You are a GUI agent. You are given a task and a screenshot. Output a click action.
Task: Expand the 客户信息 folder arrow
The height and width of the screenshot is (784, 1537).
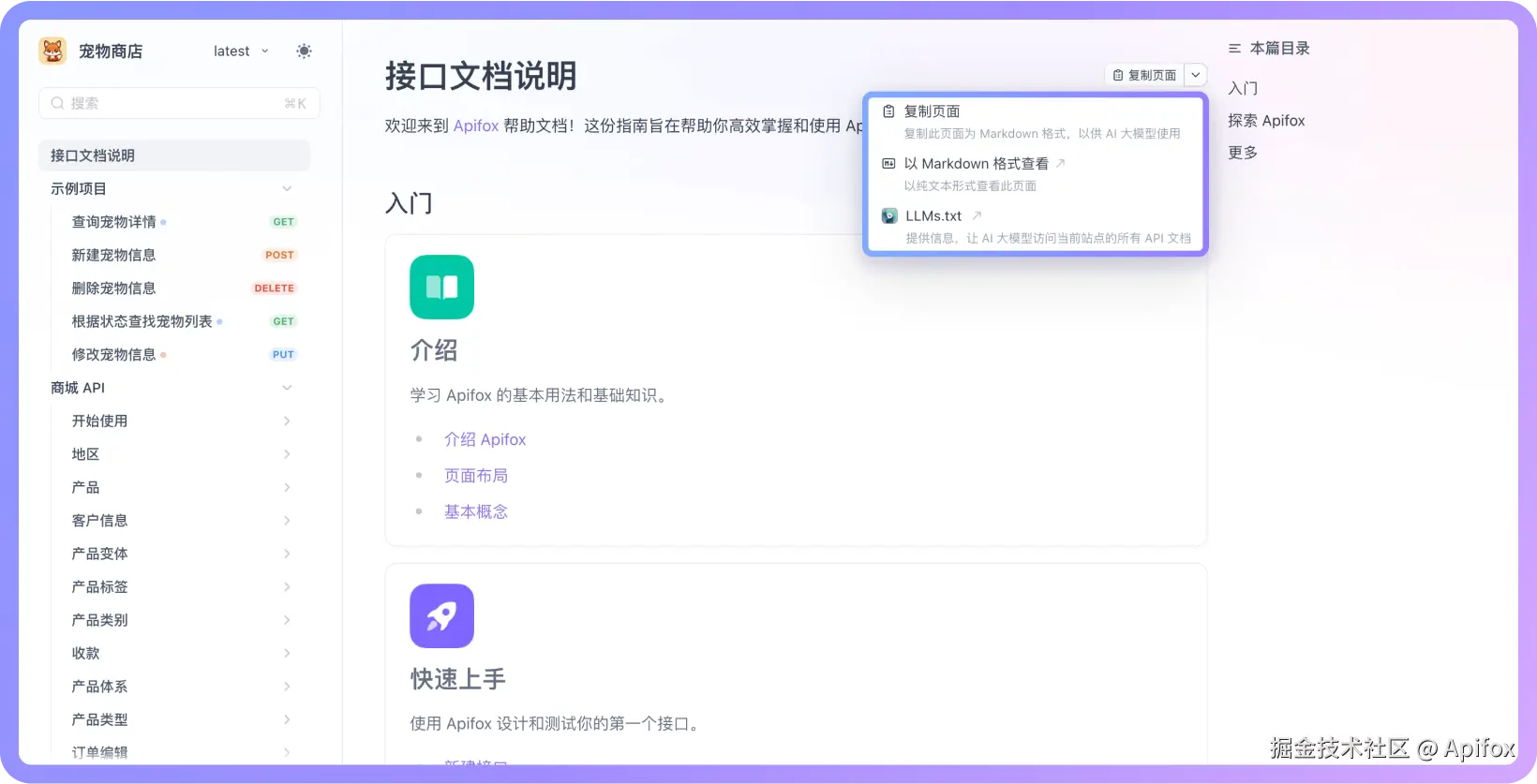click(287, 521)
